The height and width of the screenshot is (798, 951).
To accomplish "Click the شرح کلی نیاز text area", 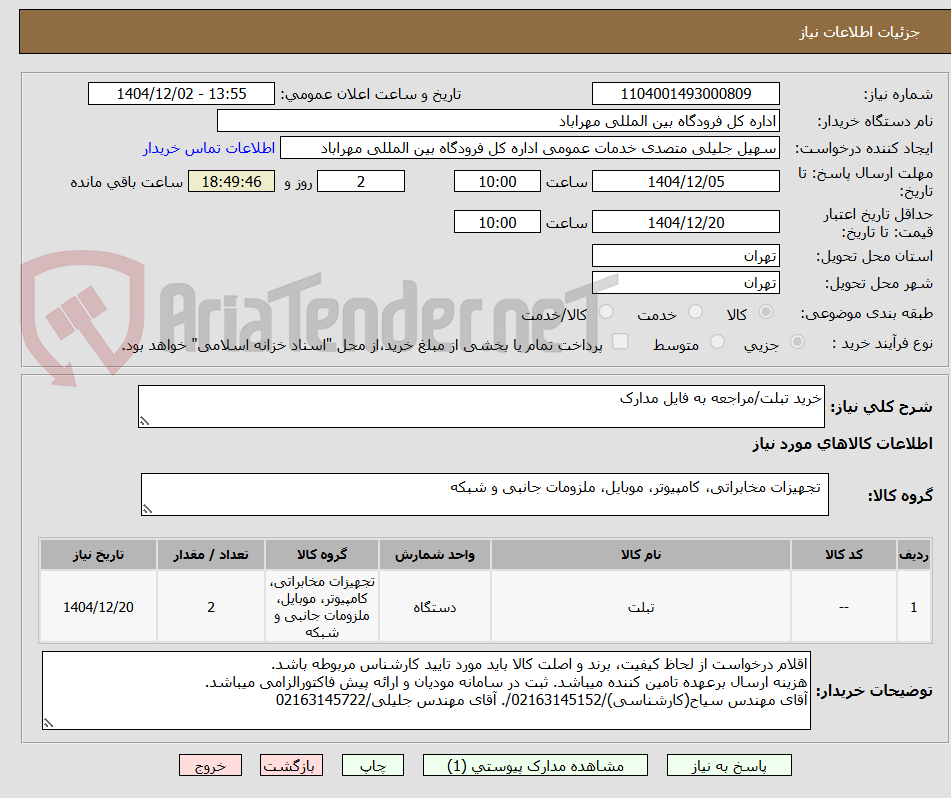I will [x=481, y=406].
